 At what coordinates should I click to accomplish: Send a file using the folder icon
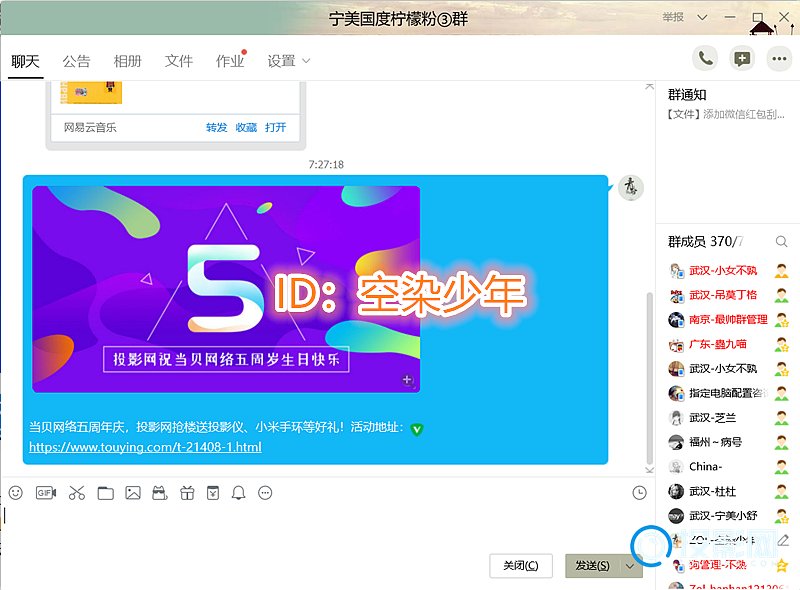click(106, 493)
